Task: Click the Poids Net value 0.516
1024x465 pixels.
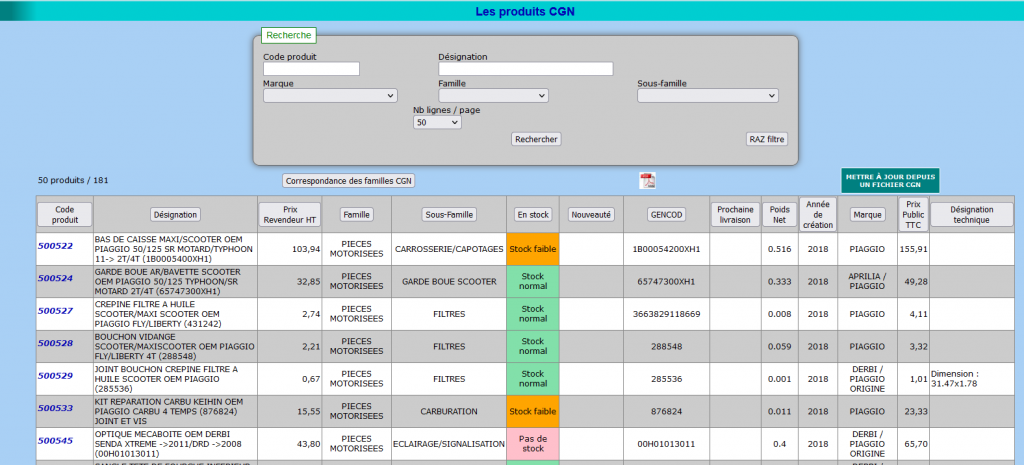Action: pos(780,249)
